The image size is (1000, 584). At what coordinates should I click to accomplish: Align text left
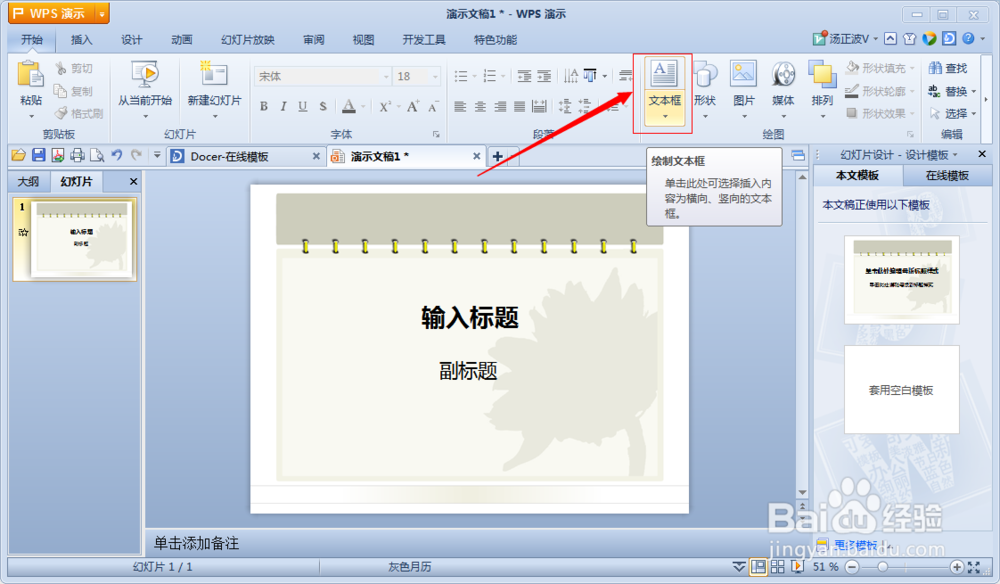(460, 106)
